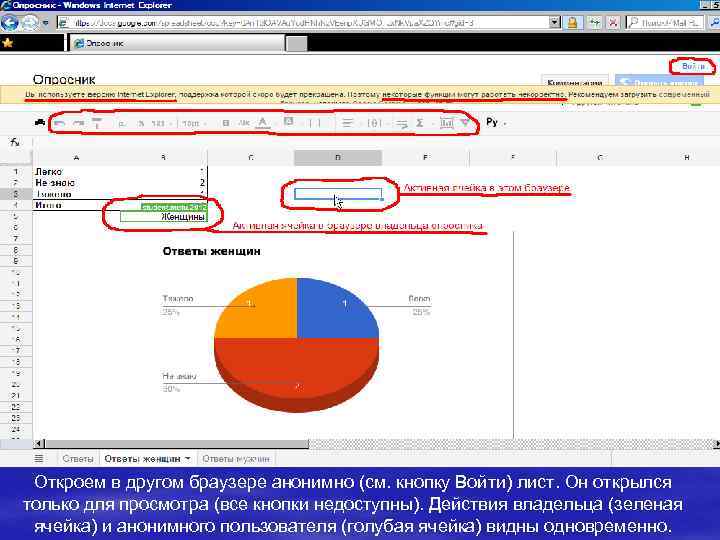Open the cell fill color picker
The height and width of the screenshot is (540, 720).
pyautogui.click(x=288, y=122)
